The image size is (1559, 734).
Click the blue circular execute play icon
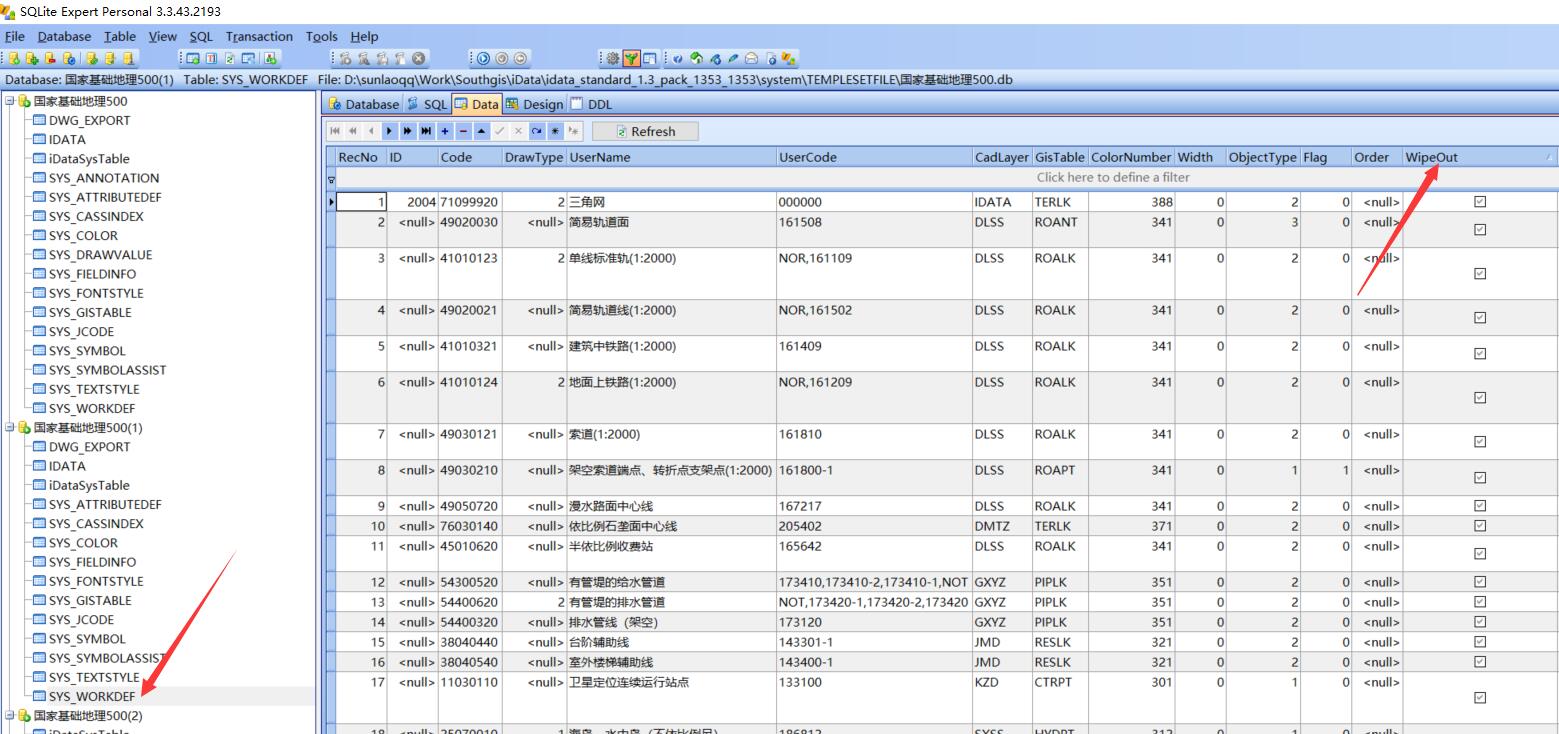tap(483, 58)
